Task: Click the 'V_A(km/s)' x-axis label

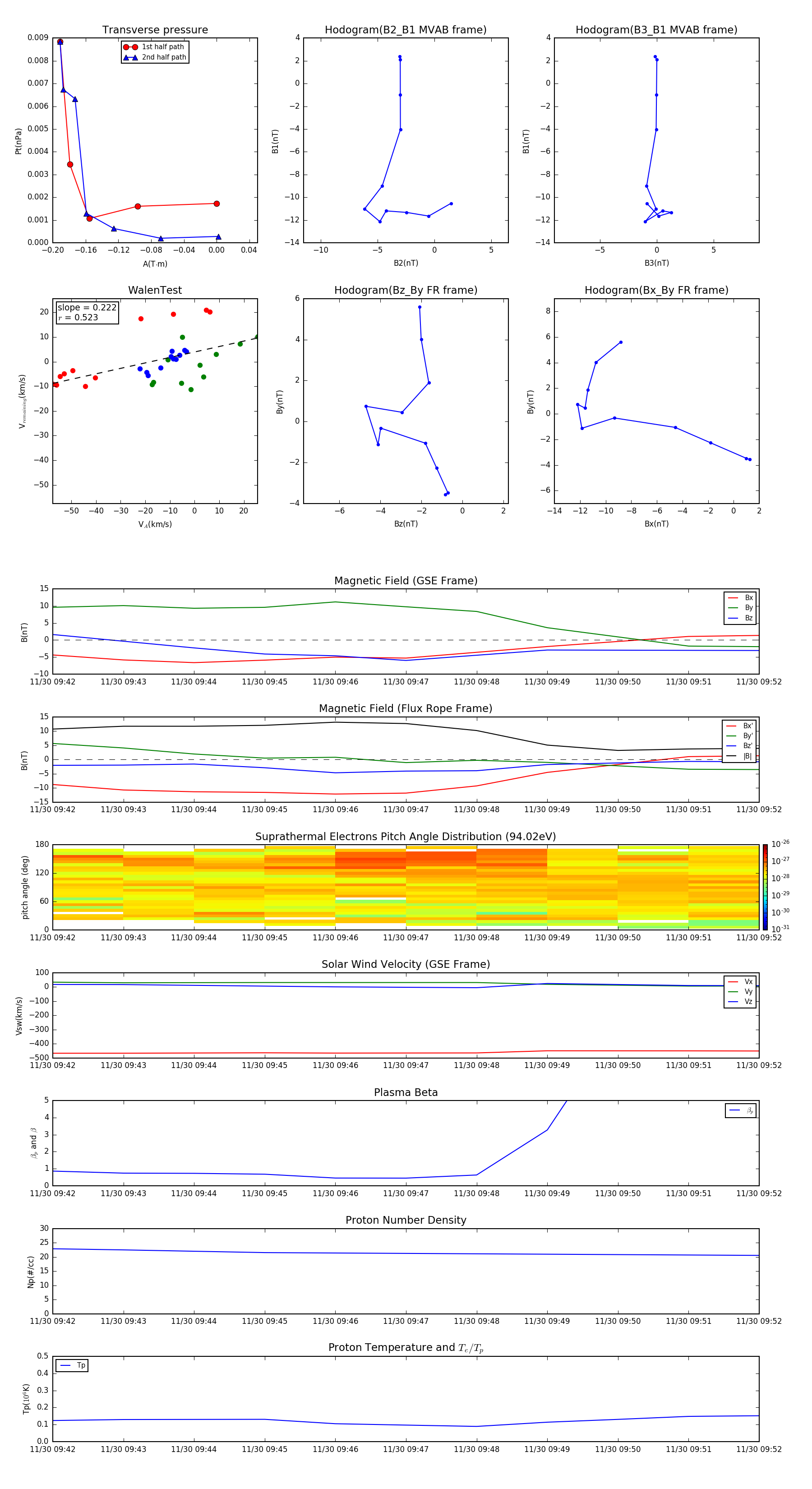Action: tap(155, 524)
